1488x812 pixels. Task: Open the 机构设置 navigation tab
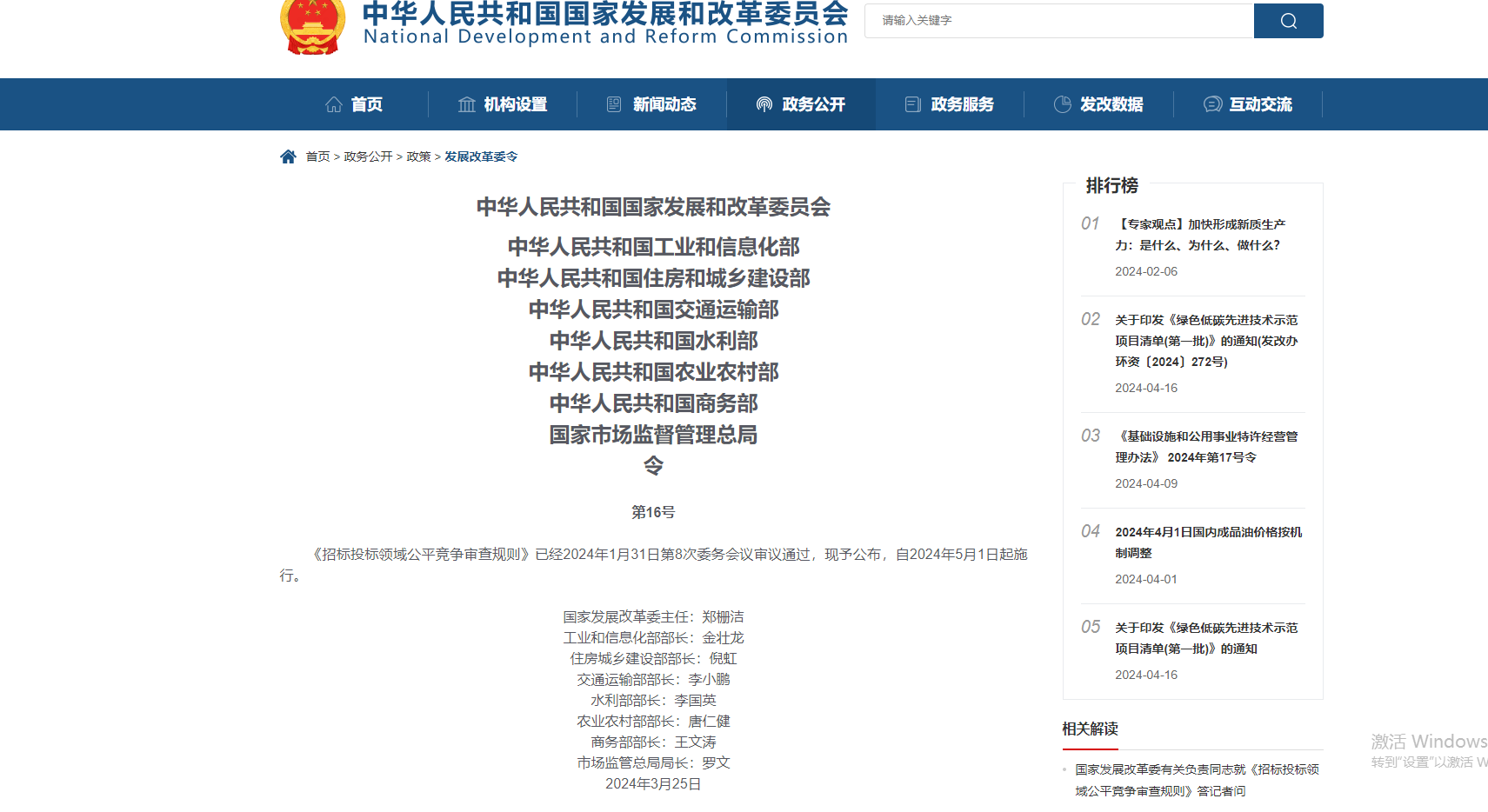pos(503,104)
